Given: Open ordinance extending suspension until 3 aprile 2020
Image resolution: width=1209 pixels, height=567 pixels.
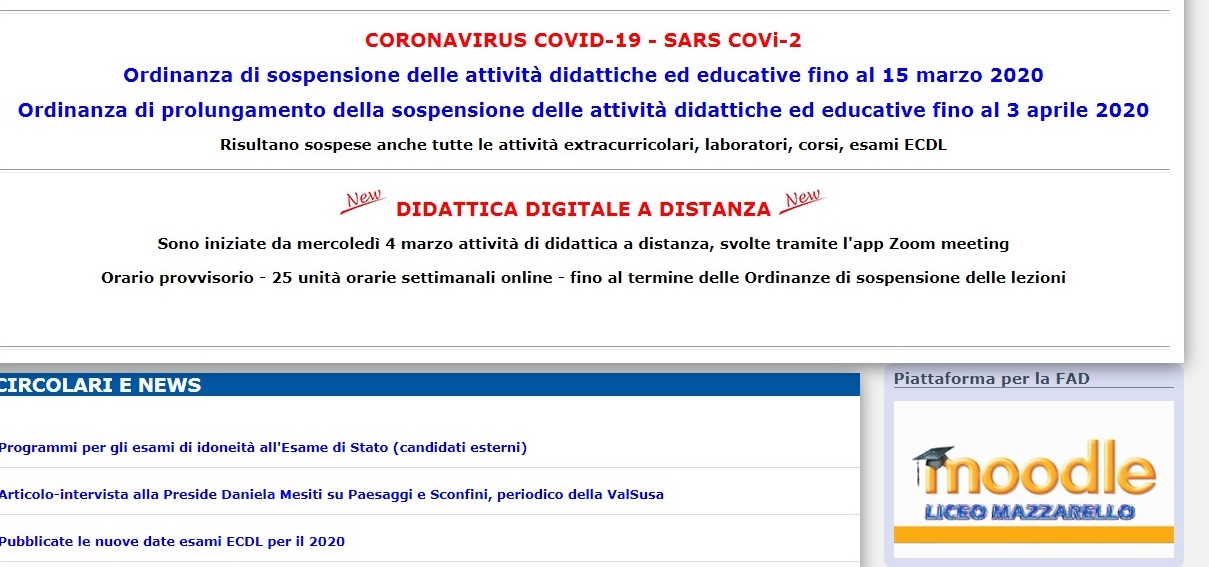Looking at the screenshot, I should pyautogui.click(x=583, y=111).
